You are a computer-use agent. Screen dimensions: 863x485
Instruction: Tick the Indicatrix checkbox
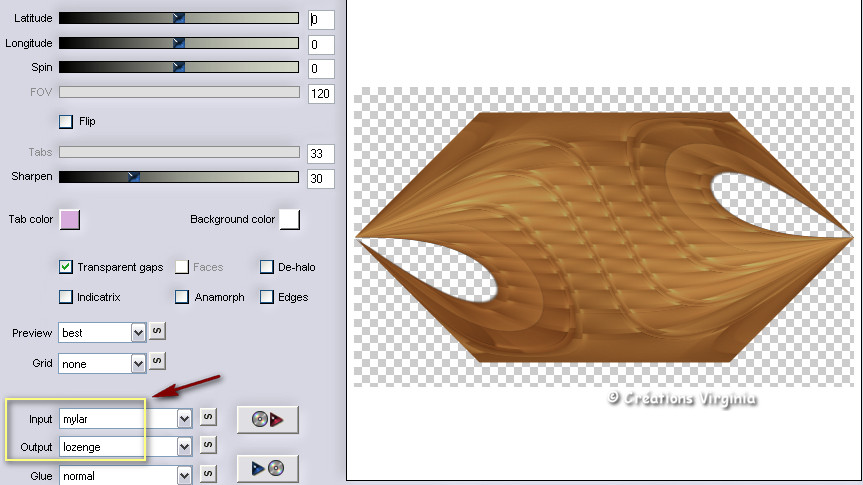coord(66,297)
